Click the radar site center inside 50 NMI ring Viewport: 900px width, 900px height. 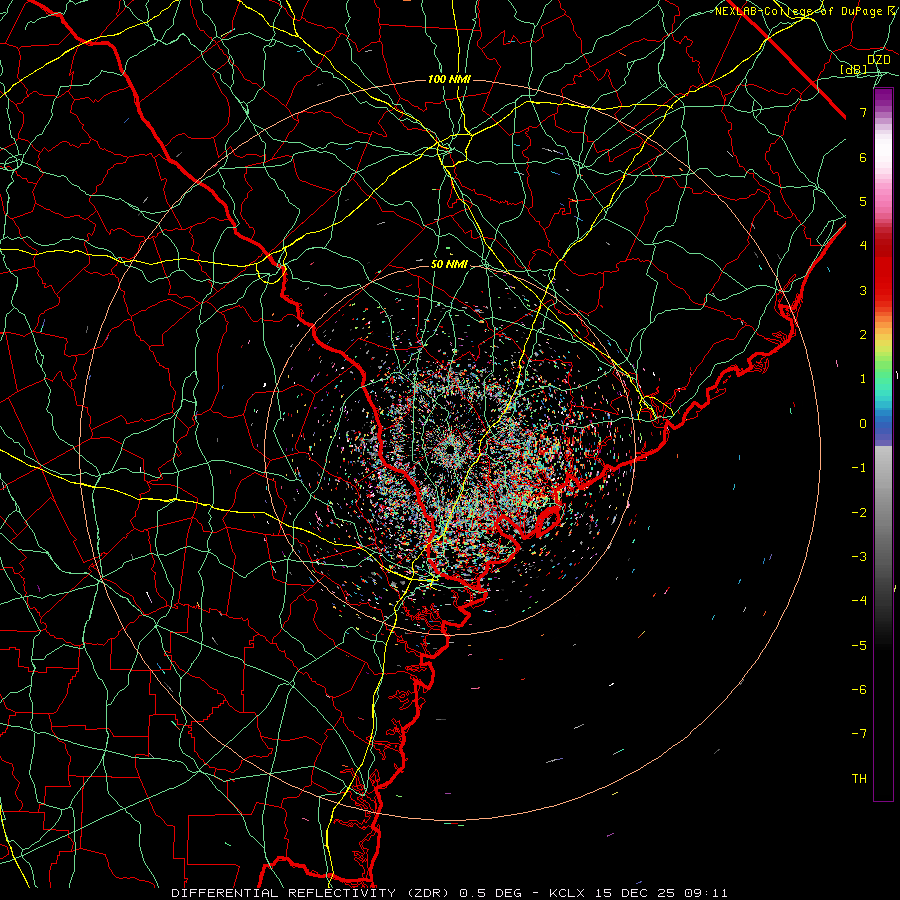click(x=449, y=448)
